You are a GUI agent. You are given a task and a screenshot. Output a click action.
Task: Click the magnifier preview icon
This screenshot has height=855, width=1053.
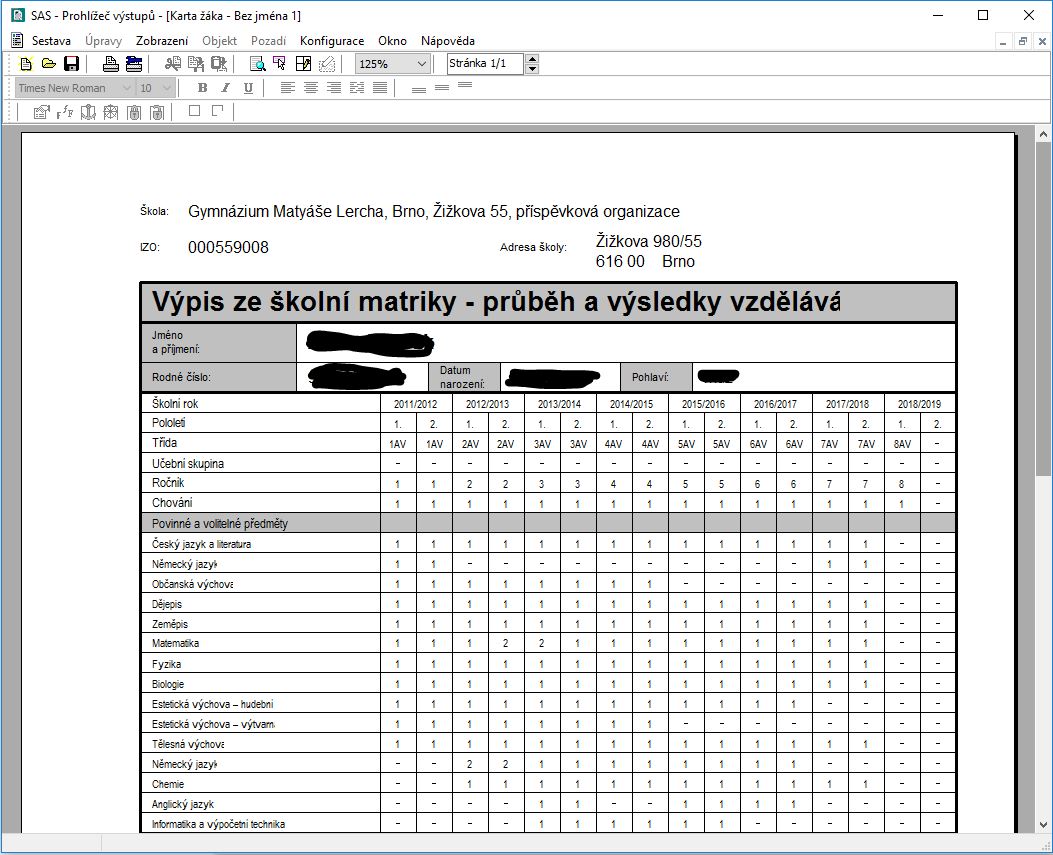pyautogui.click(x=257, y=64)
